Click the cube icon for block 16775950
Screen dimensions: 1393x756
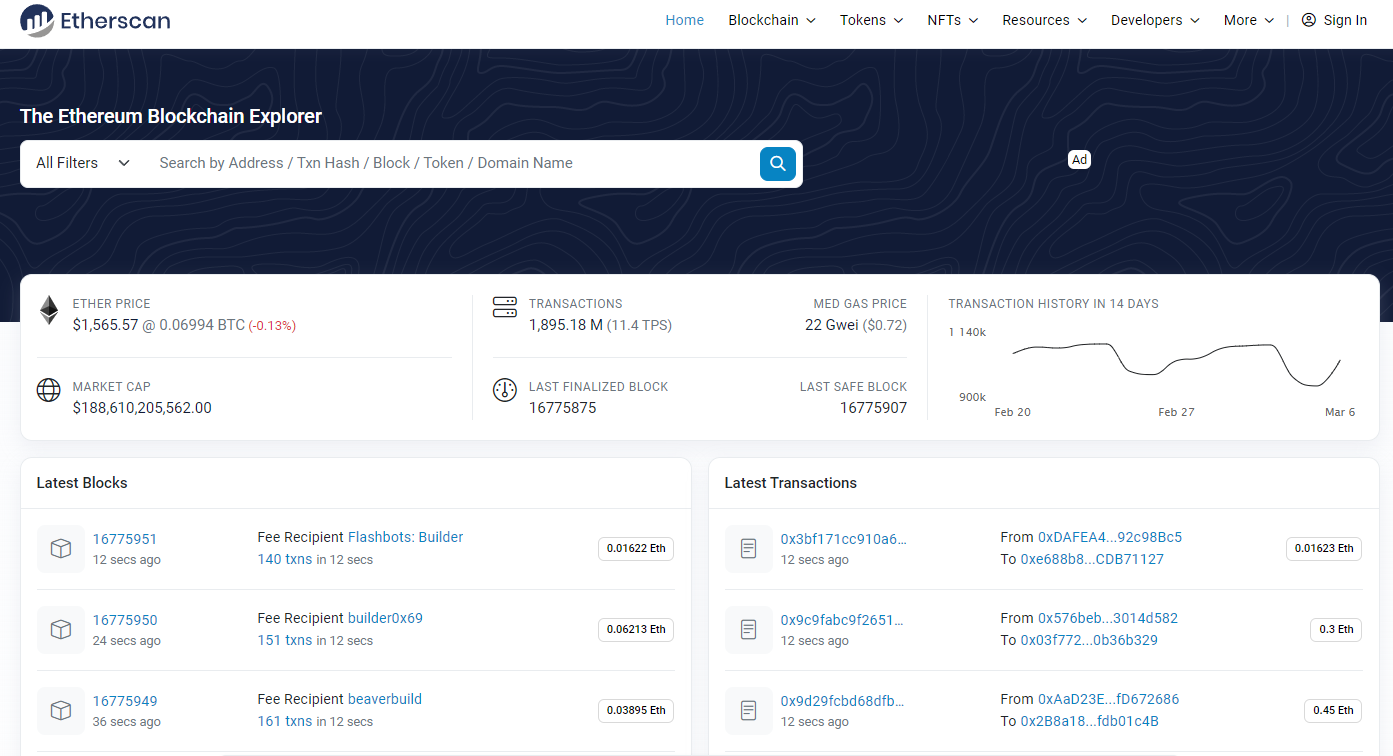click(x=61, y=630)
